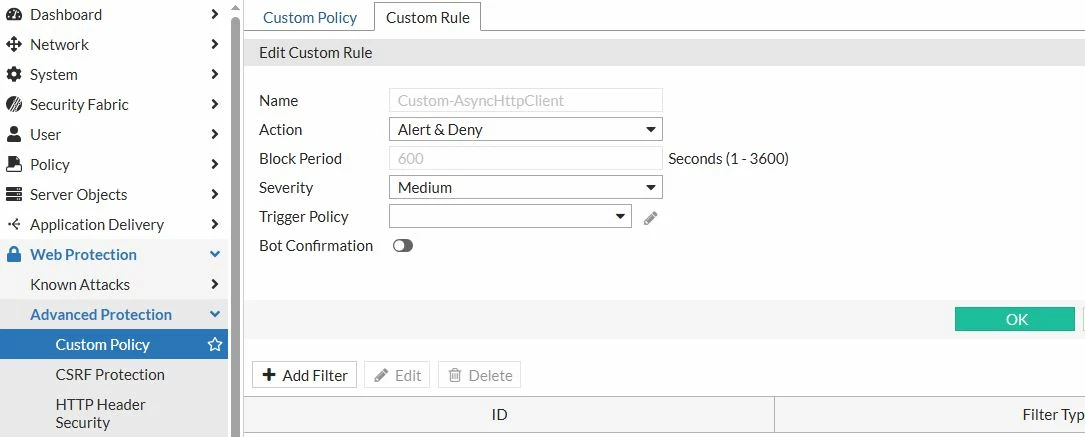Expand the System menu chevron
This screenshot has height=437, width=1085.
215,74
